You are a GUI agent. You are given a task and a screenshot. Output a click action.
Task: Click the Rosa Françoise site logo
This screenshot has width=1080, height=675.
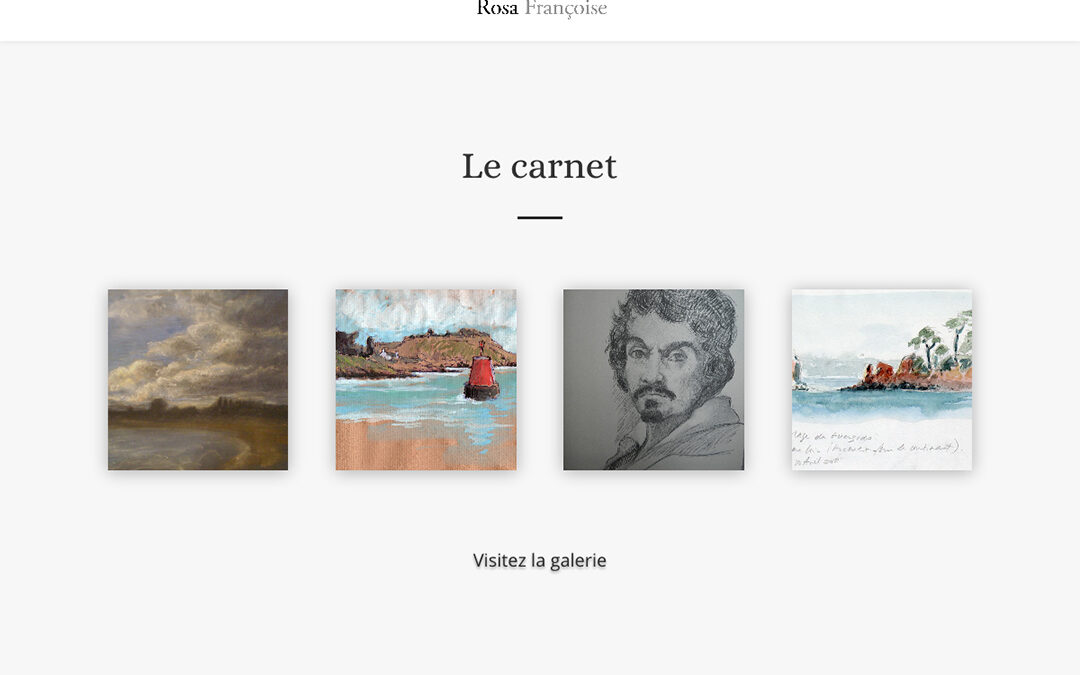coord(541,9)
